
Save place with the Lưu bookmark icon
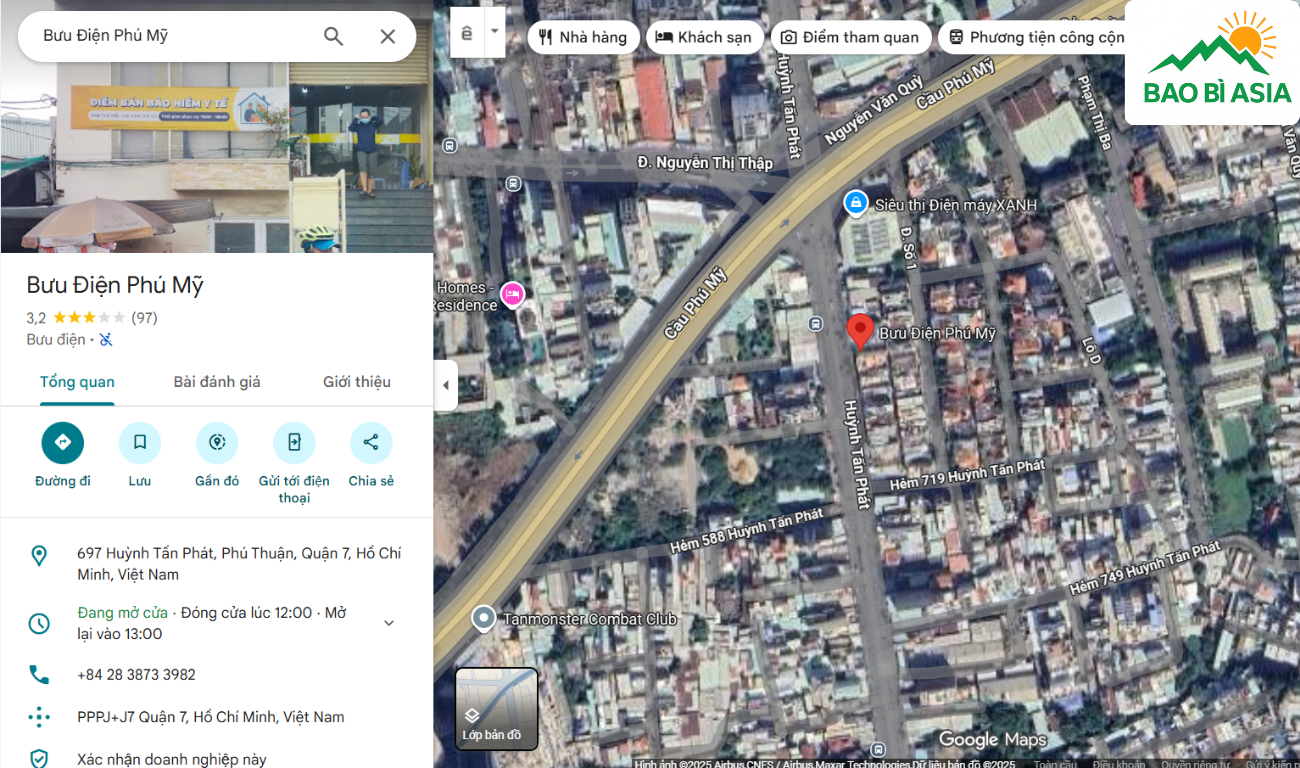(x=140, y=443)
